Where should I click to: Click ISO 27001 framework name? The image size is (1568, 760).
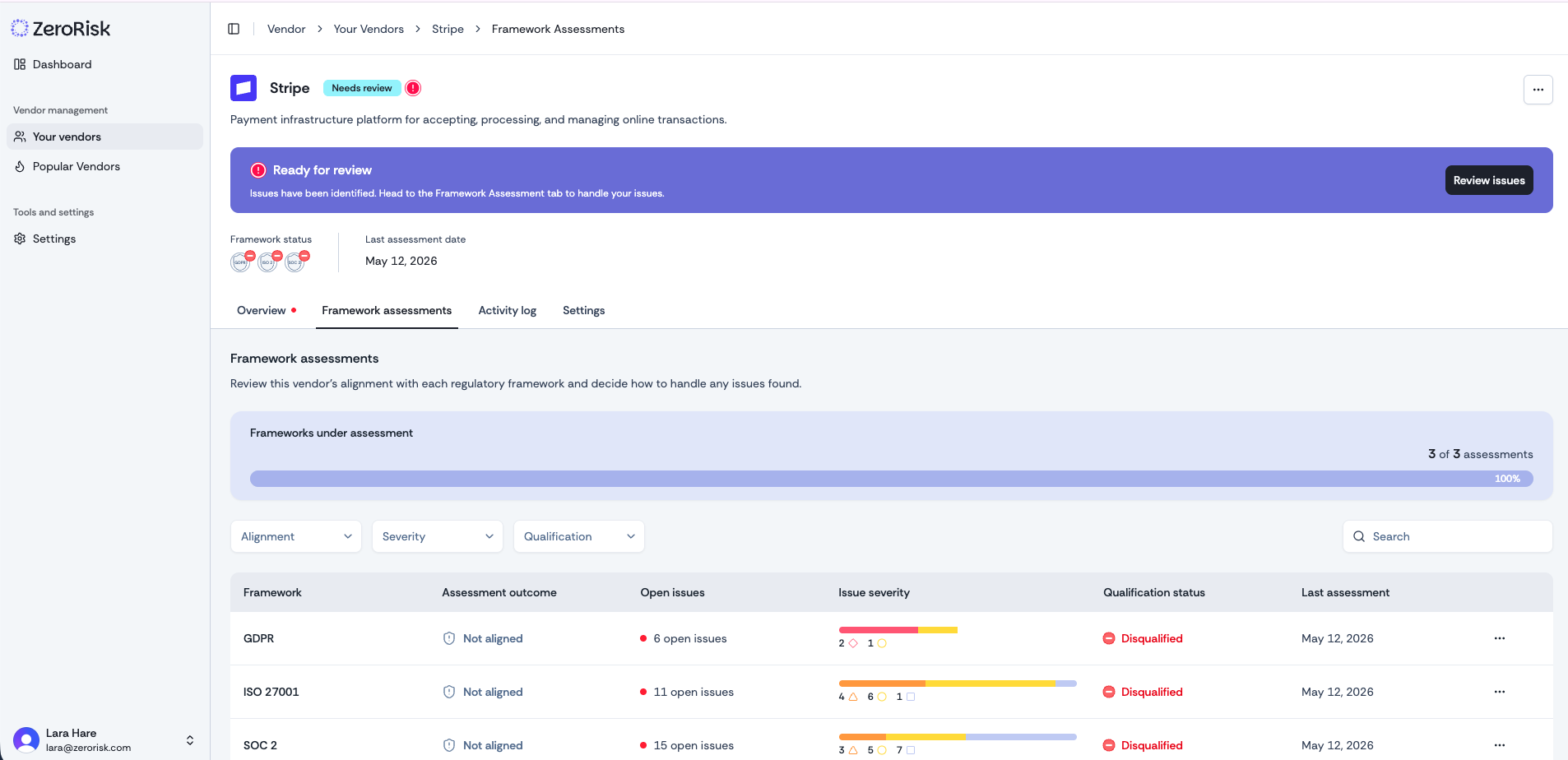[271, 692]
